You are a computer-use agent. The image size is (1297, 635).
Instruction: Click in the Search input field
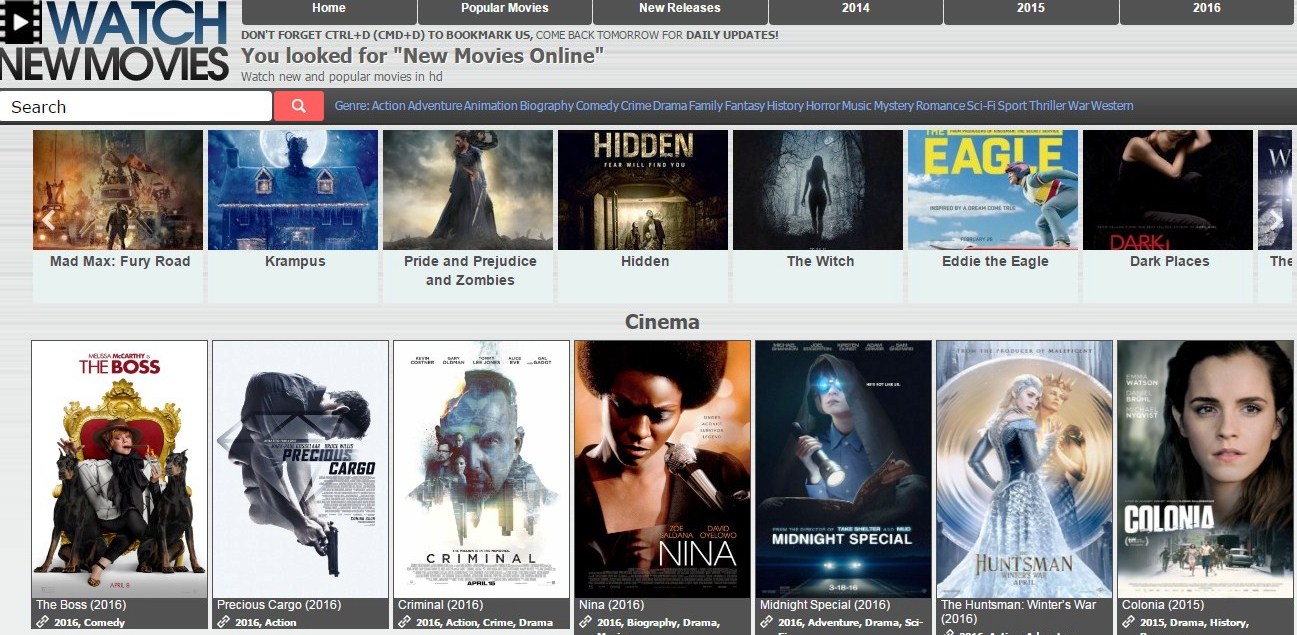(136, 107)
